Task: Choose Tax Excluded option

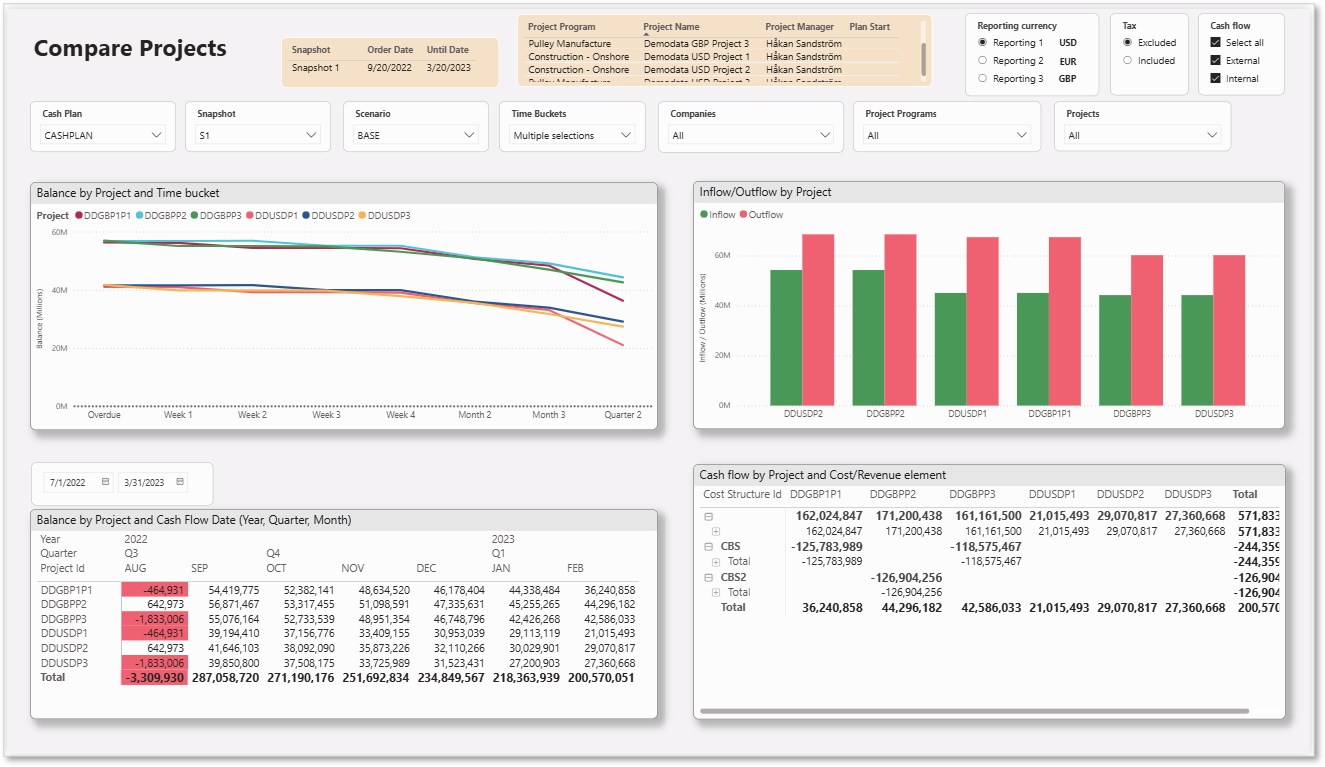Action: pos(1128,43)
